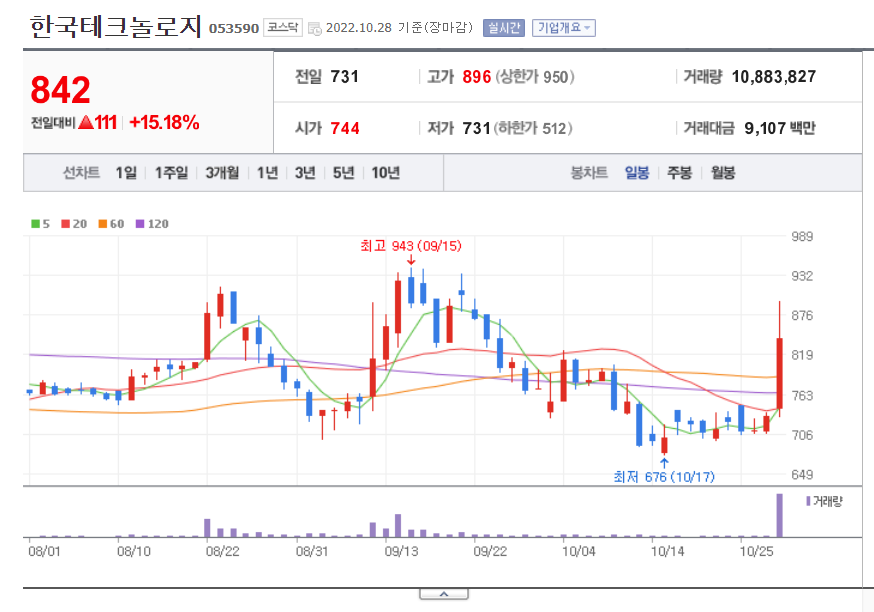Click the 한국테크놀로지 stock title
The width and height of the screenshot is (874, 612).
[115, 26]
